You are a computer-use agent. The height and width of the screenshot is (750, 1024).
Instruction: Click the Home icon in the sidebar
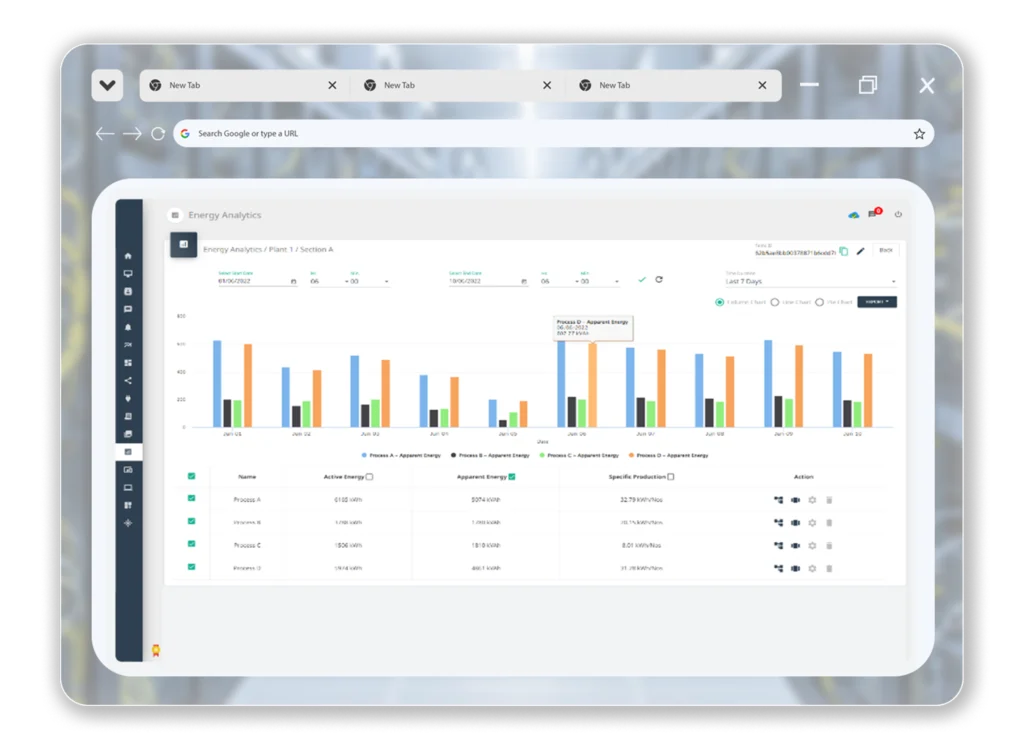(x=128, y=256)
